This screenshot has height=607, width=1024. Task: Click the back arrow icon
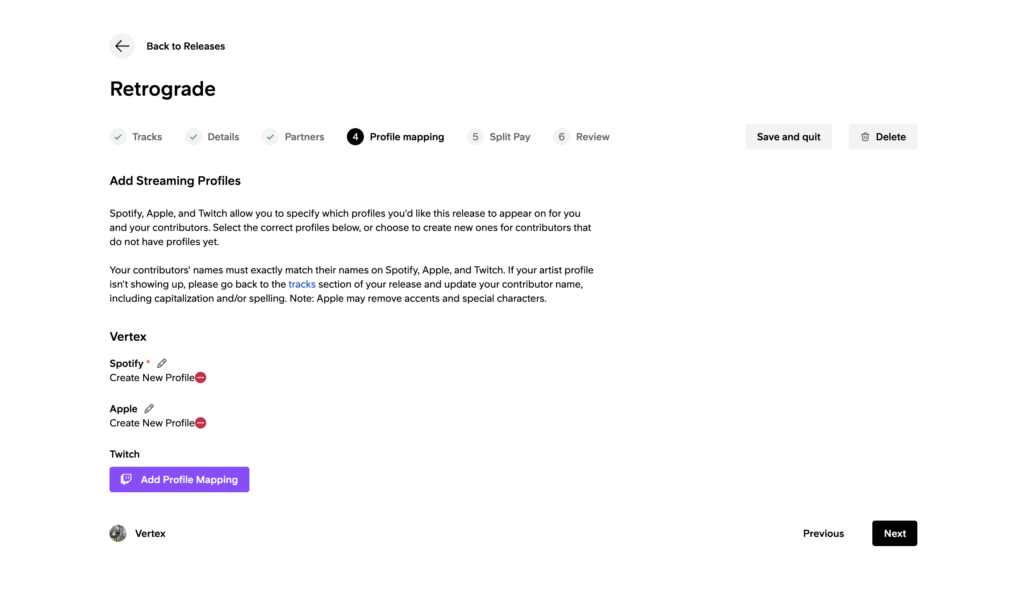coord(122,46)
